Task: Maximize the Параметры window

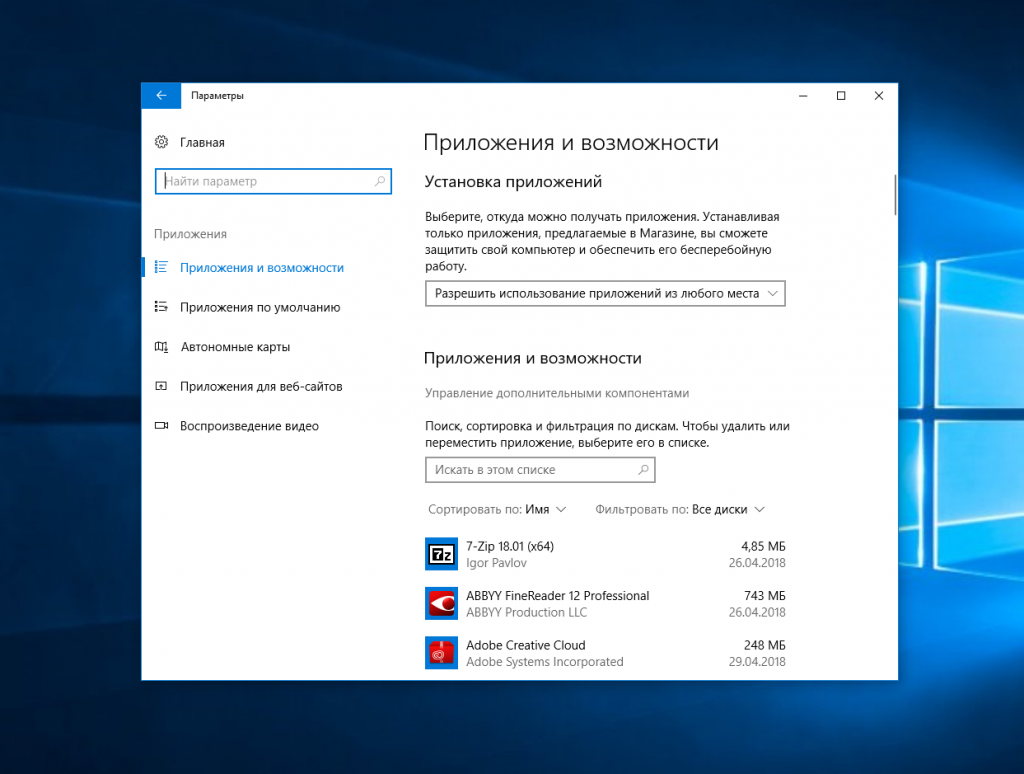Action: [841, 96]
